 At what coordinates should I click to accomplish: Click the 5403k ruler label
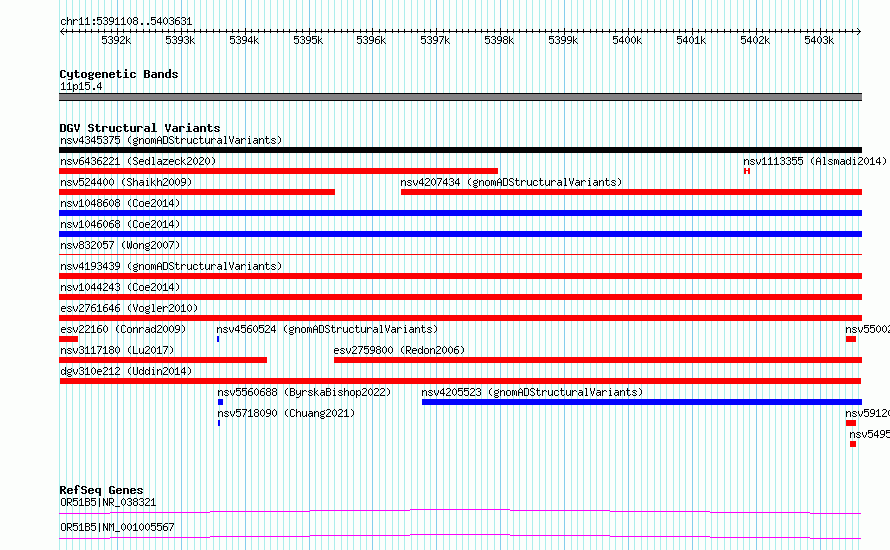click(x=819, y=40)
